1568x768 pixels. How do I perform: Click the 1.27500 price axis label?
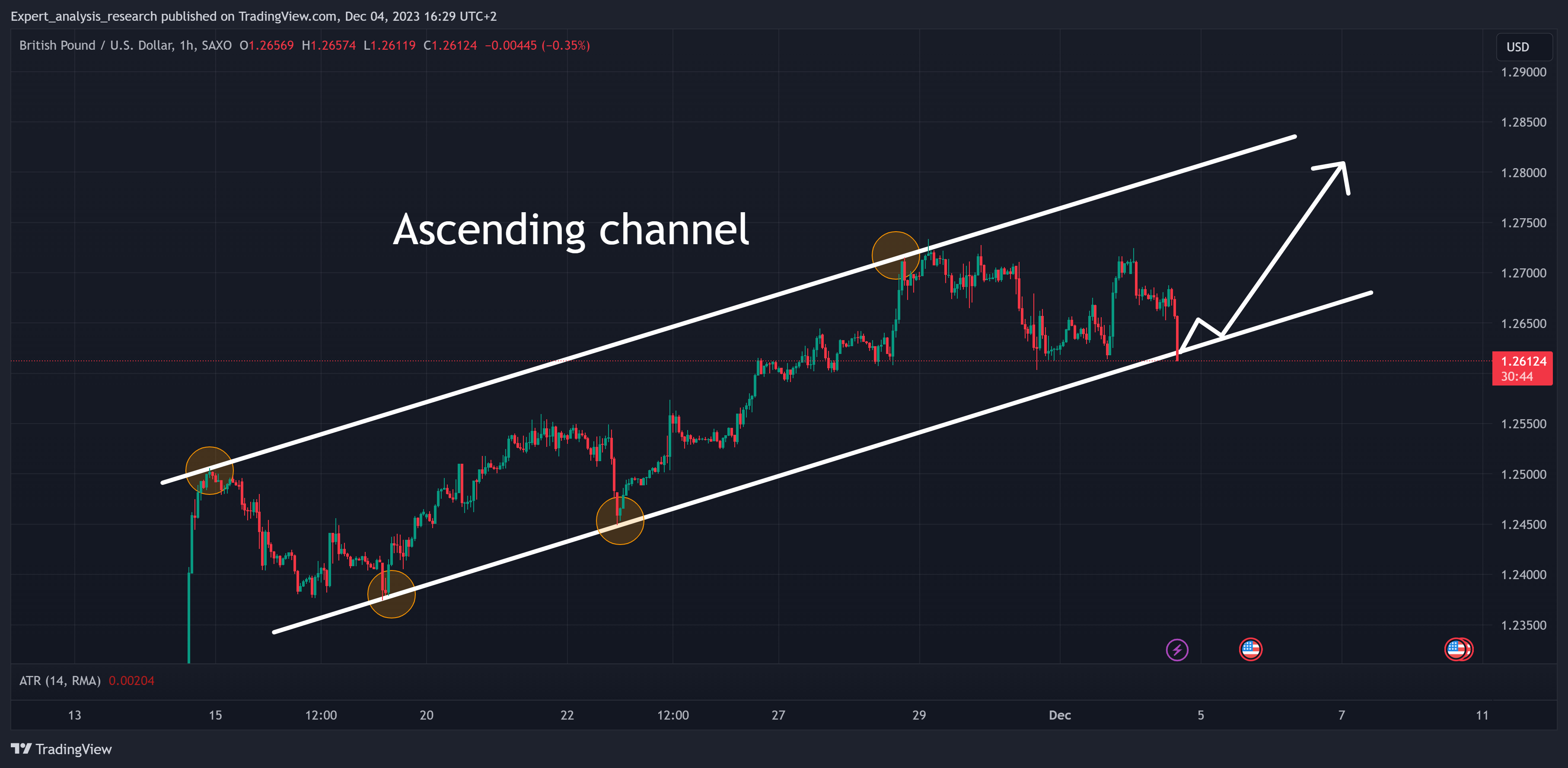(x=1523, y=223)
